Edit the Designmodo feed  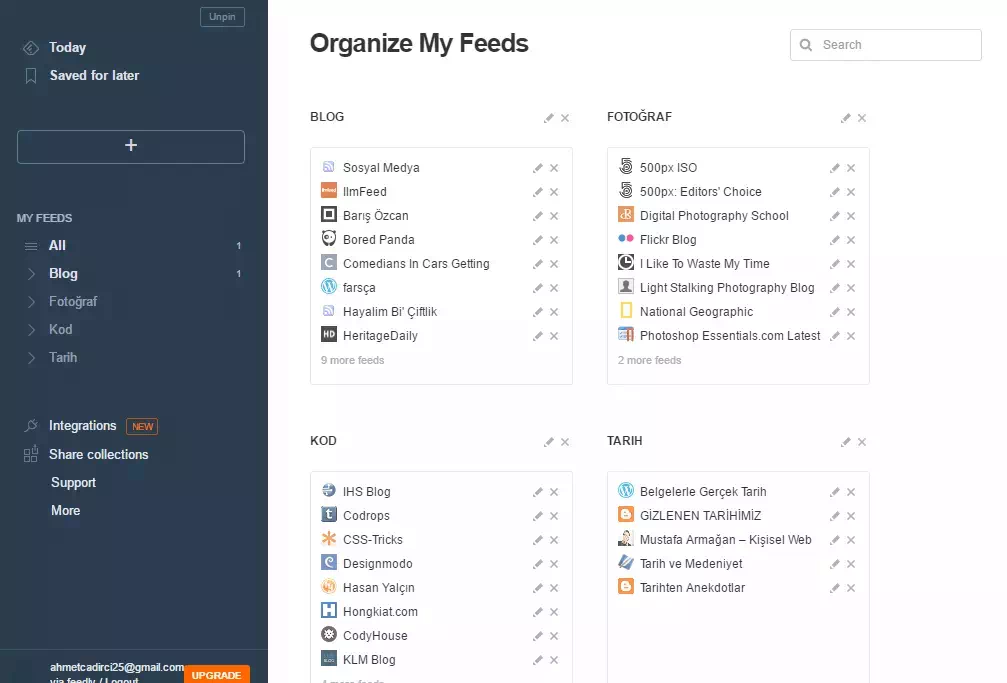point(538,564)
